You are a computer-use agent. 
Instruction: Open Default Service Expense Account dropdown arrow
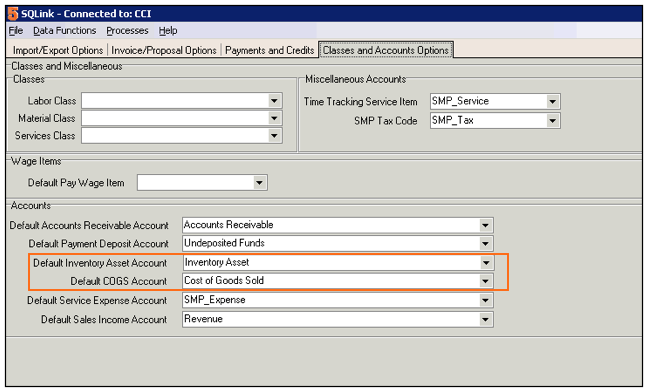[x=485, y=300]
